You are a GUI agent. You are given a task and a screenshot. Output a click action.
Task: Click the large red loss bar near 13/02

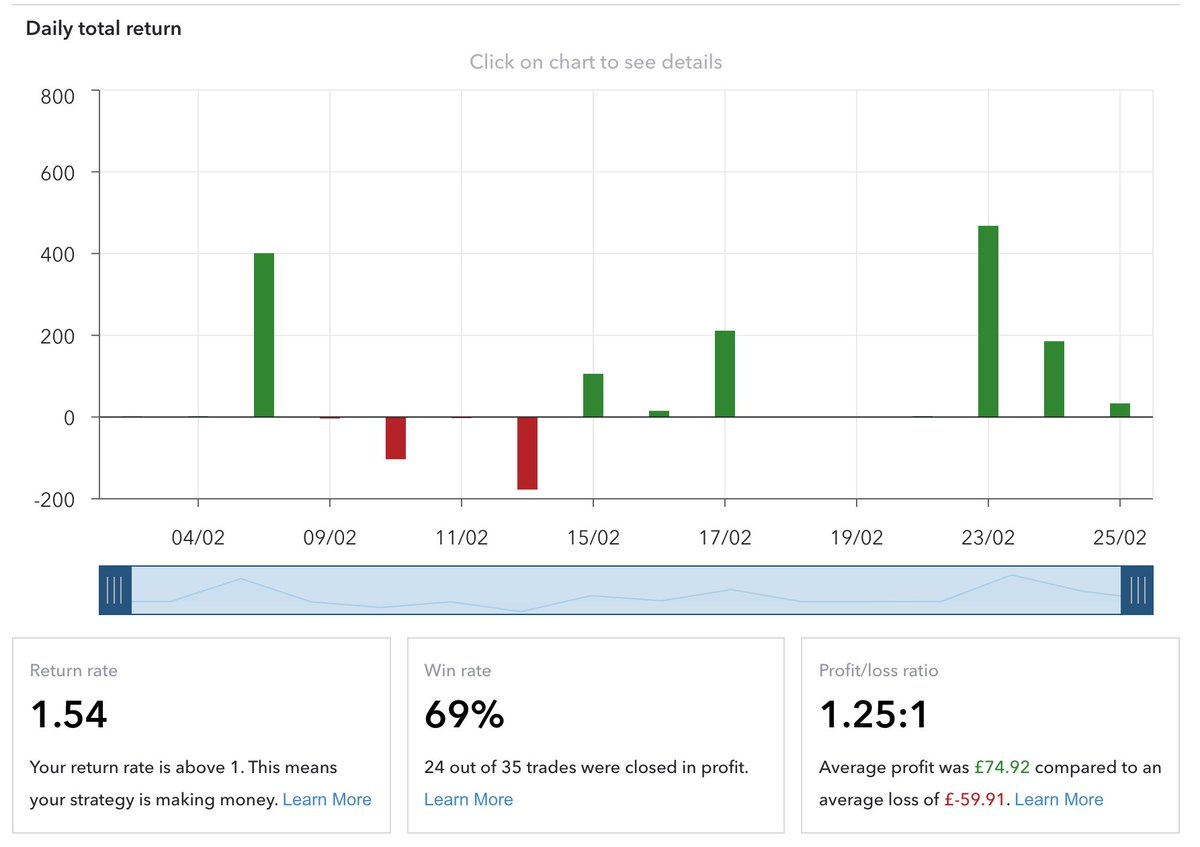tap(527, 452)
